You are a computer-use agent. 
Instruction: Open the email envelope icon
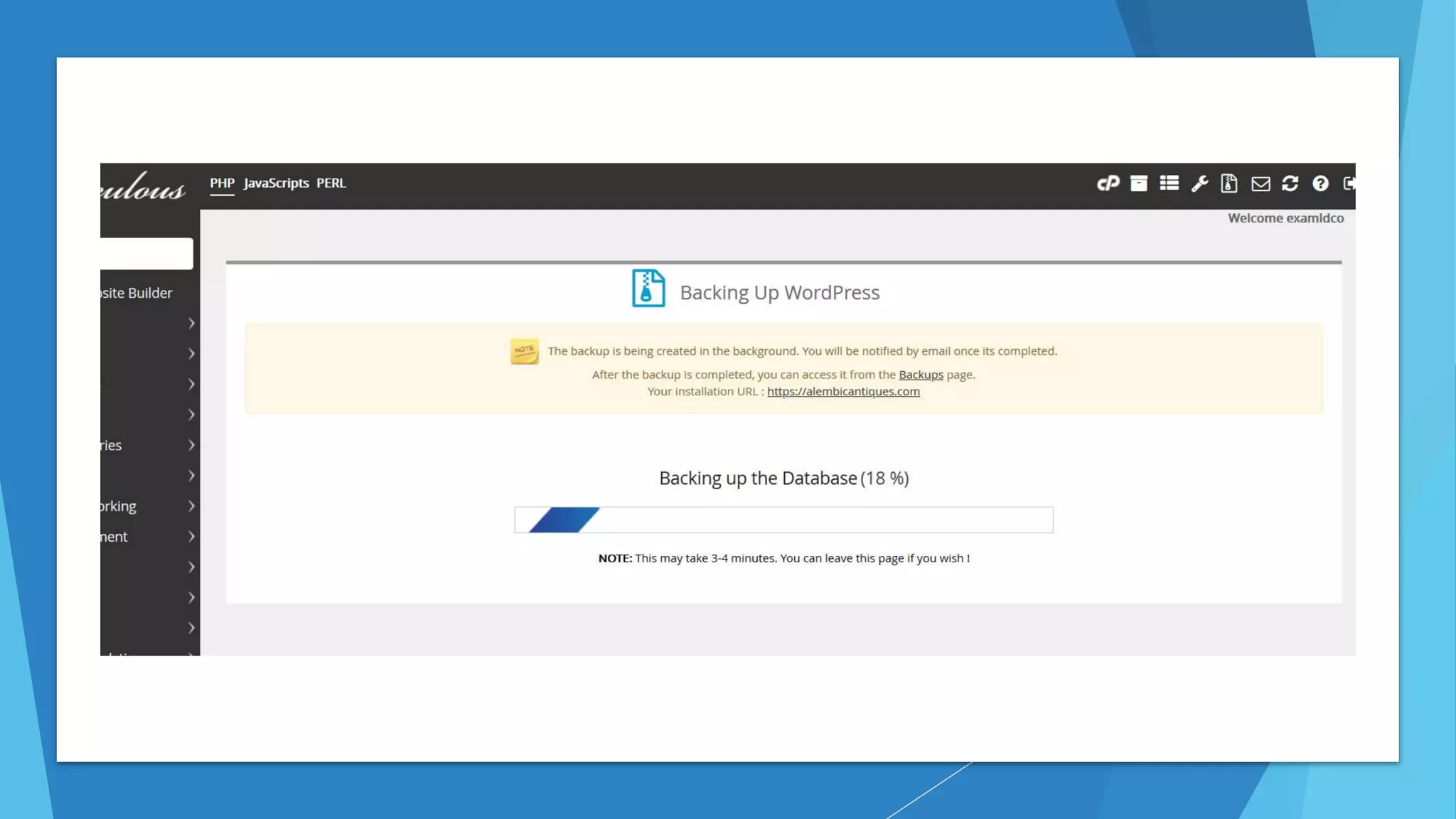point(1260,184)
